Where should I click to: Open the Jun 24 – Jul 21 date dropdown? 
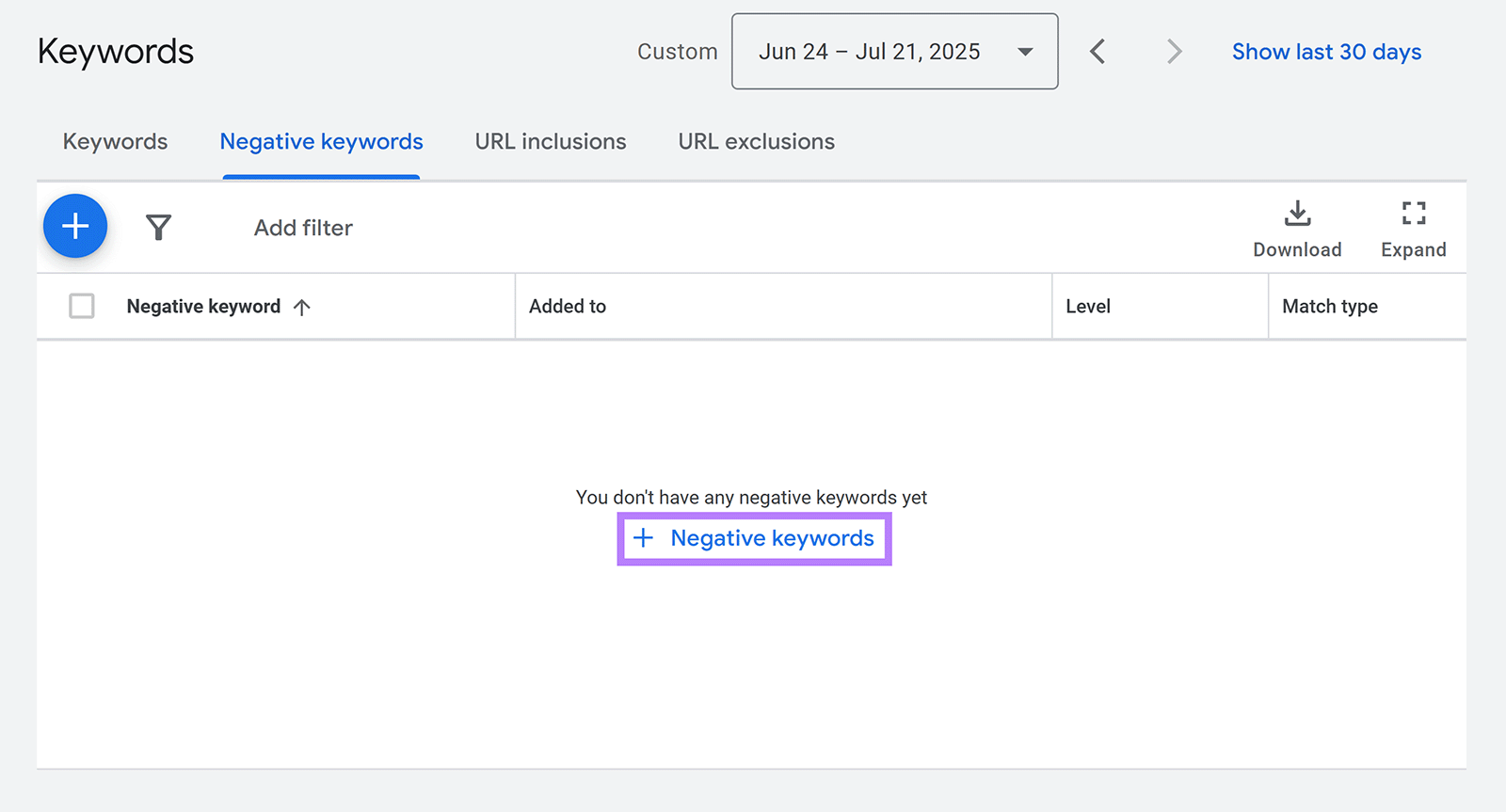[x=894, y=52]
